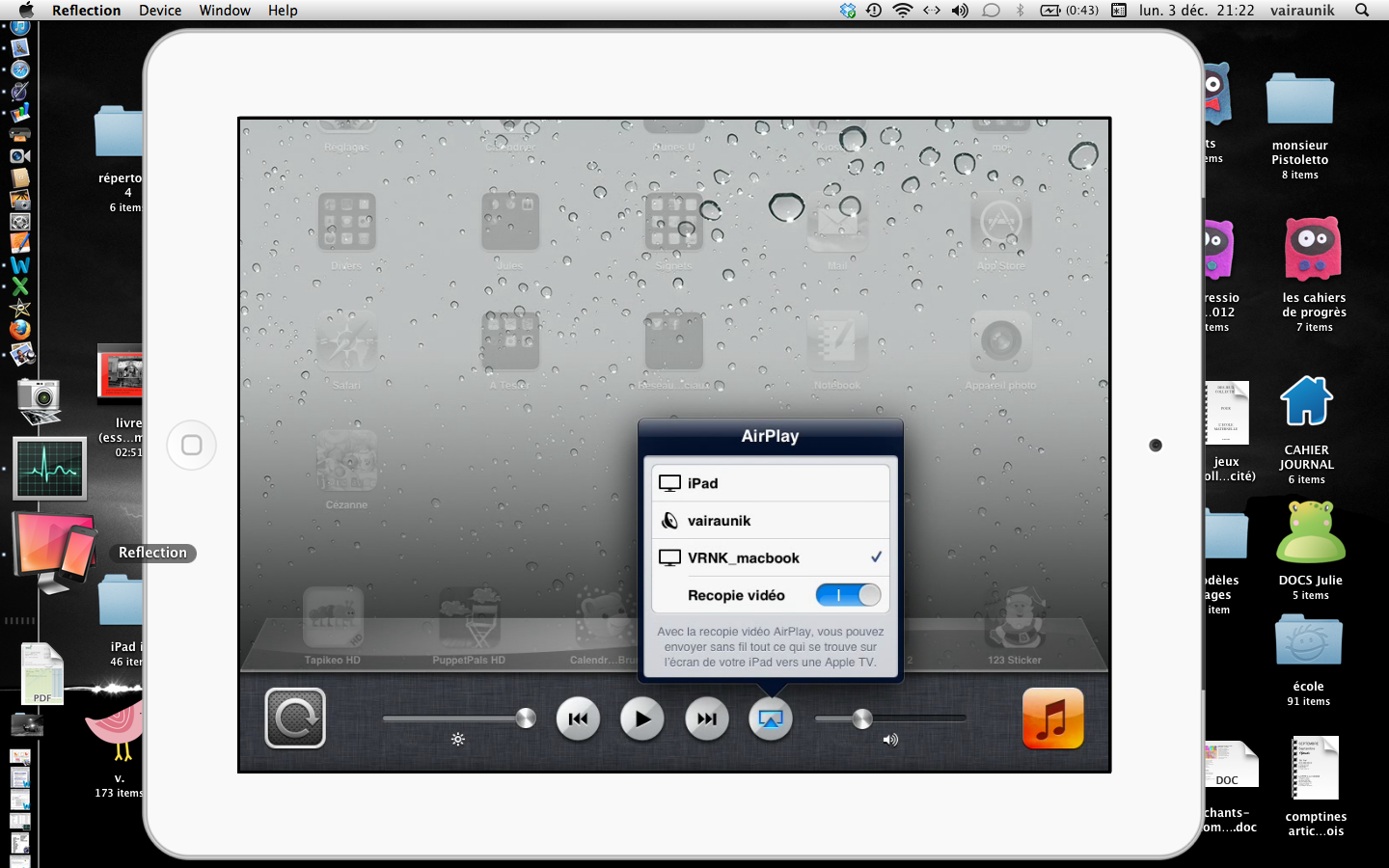Open the Reflection menu in the menu bar

coord(86,10)
